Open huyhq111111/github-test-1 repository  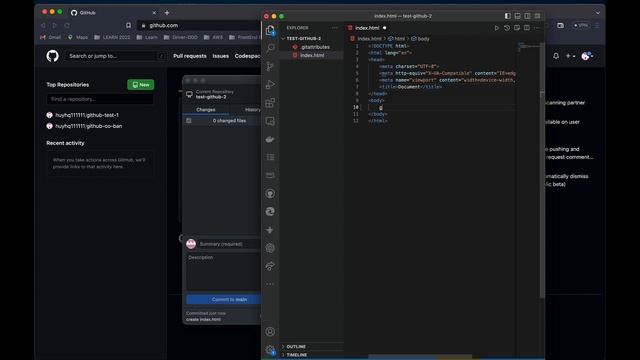pos(87,115)
